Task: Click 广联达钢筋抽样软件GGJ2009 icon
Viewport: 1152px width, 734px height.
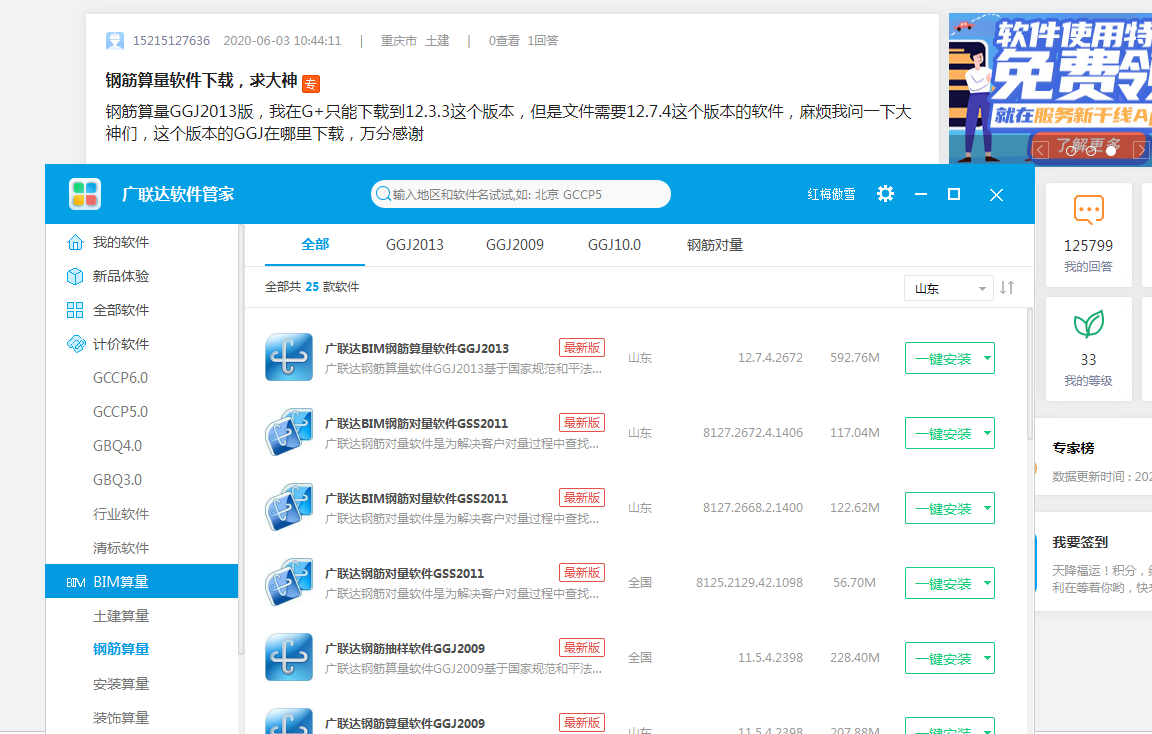Action: 289,658
